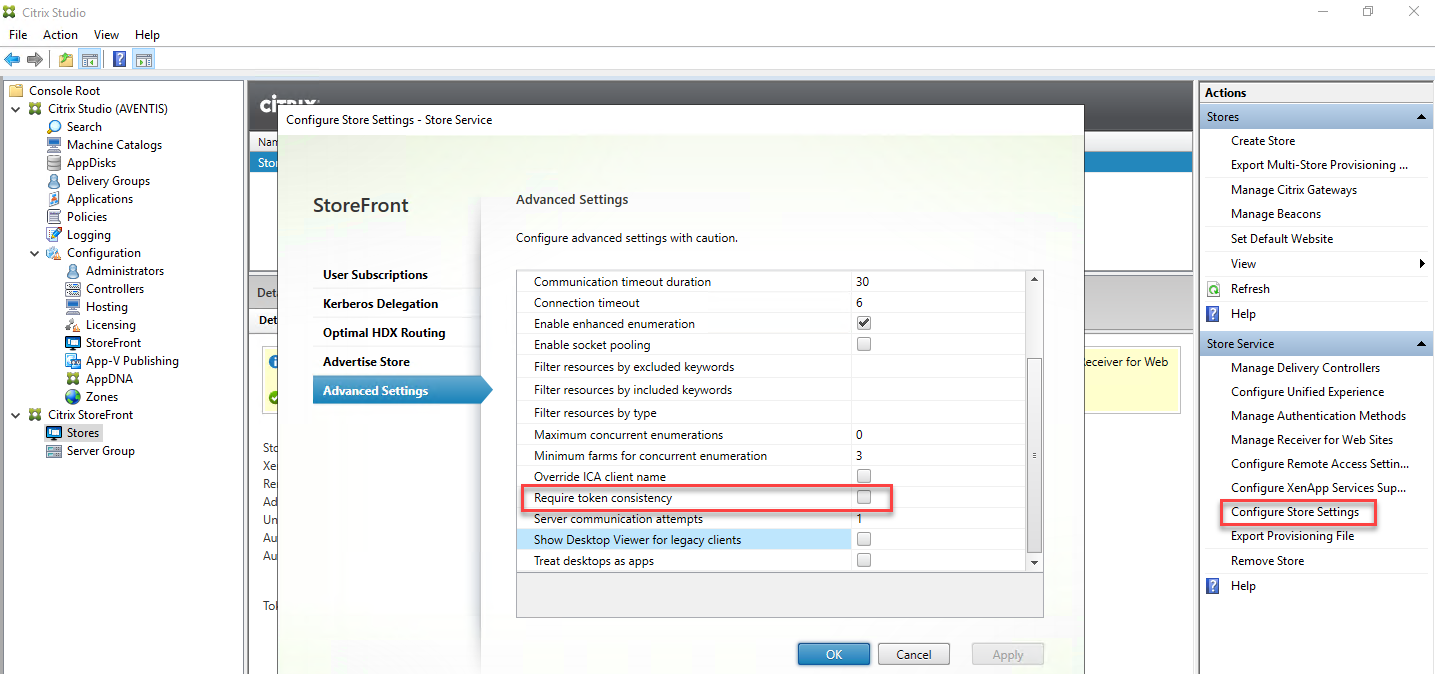Click the Show/Hide console tree toolbar icon

(x=90, y=59)
